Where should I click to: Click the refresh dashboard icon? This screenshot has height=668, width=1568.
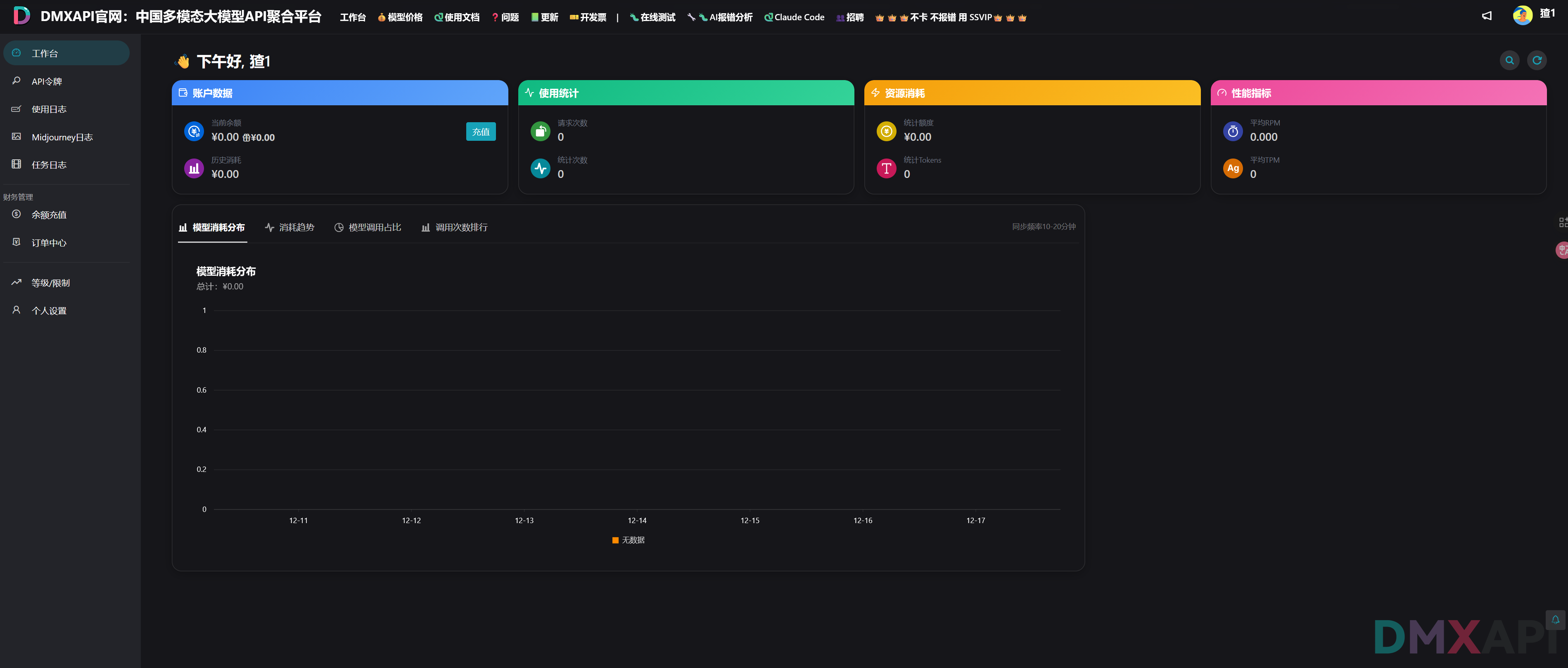[1536, 60]
